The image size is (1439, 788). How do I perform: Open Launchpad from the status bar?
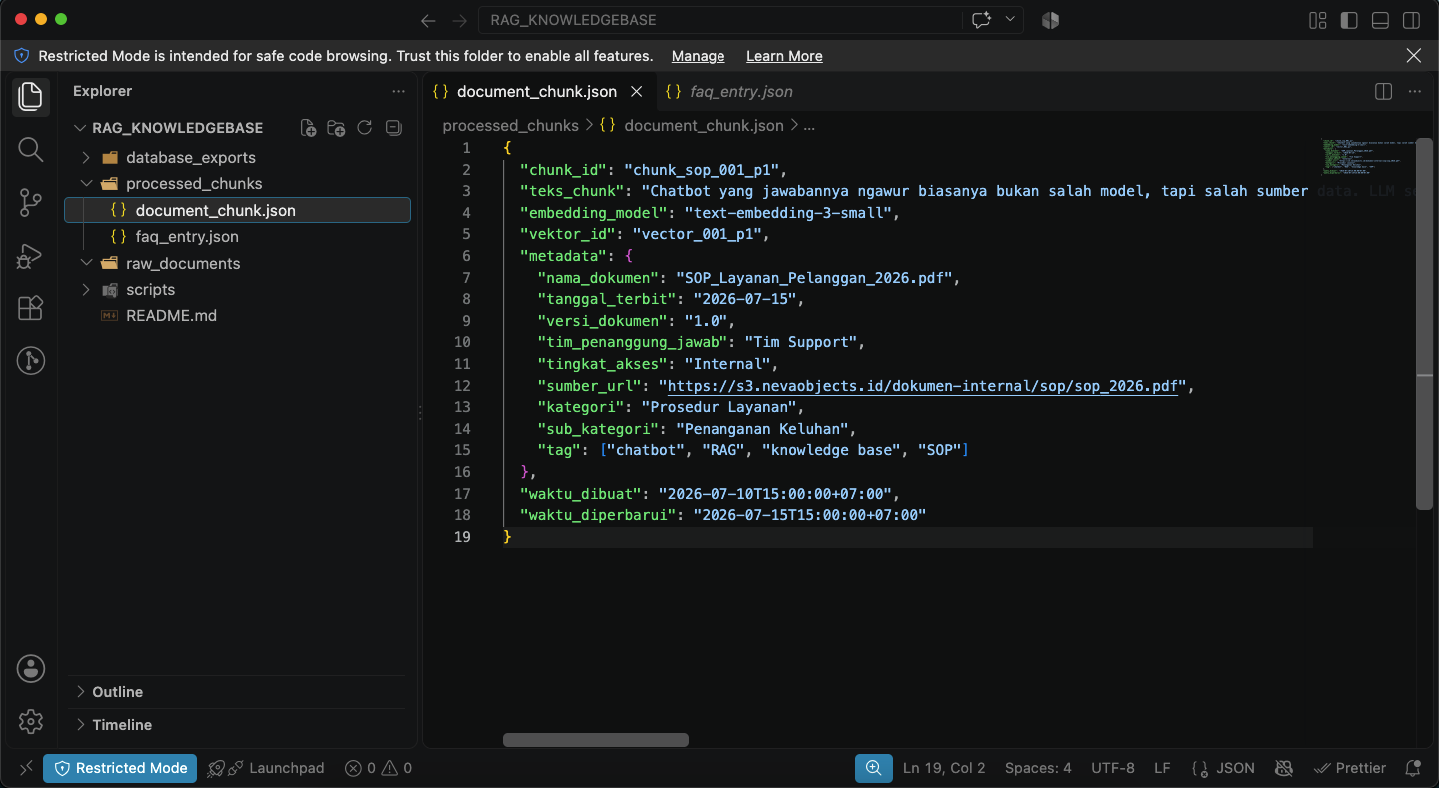click(x=266, y=768)
